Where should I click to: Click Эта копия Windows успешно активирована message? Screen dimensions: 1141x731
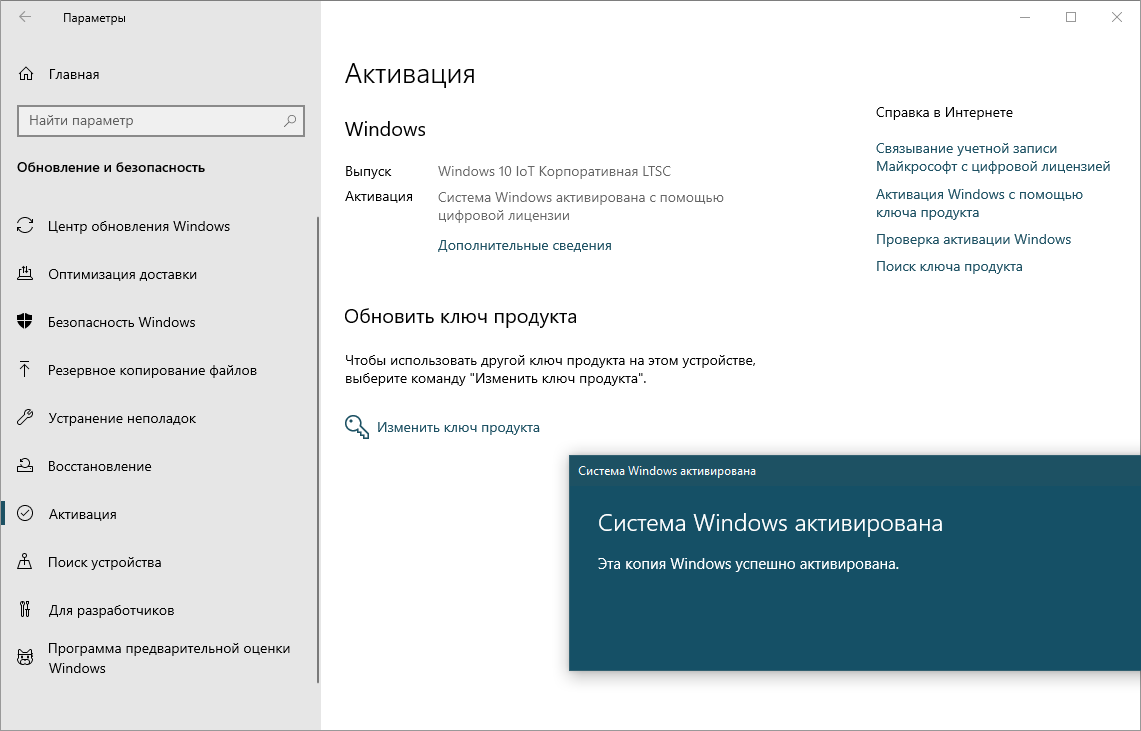coord(748,564)
